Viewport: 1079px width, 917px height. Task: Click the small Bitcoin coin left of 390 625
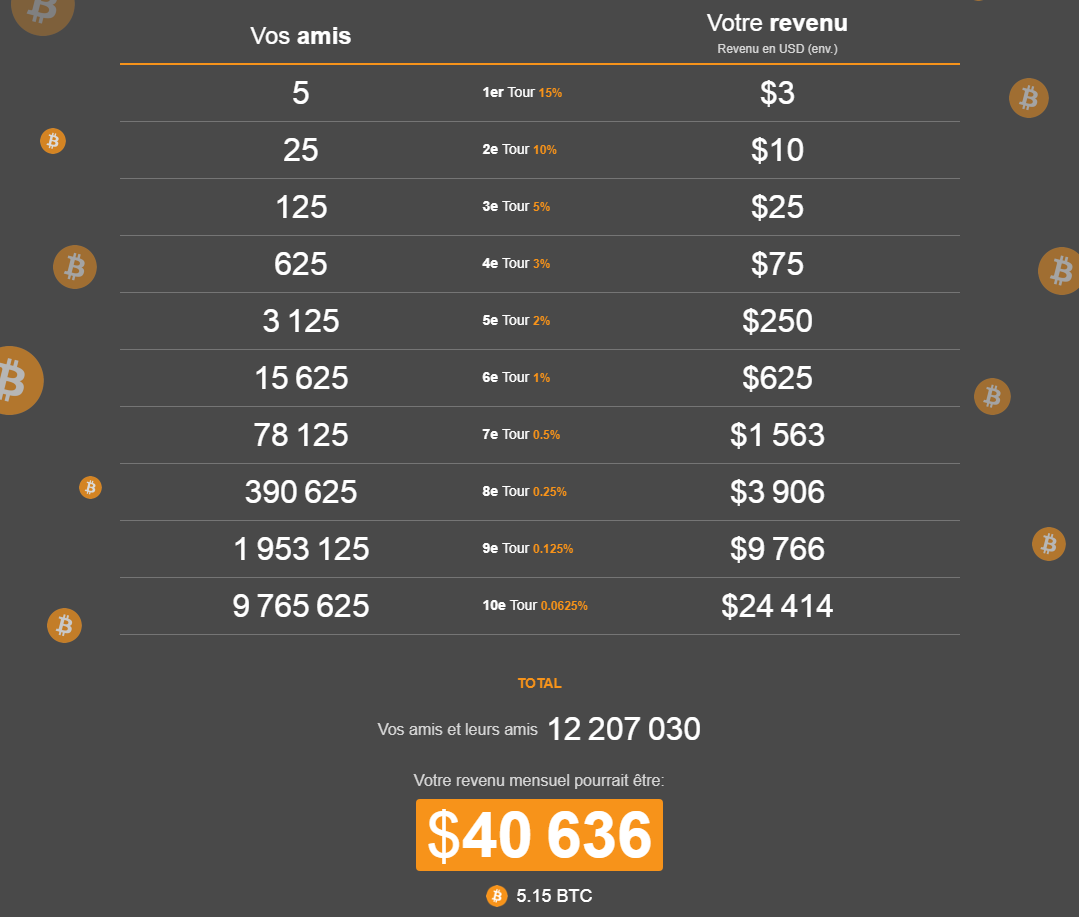91,487
